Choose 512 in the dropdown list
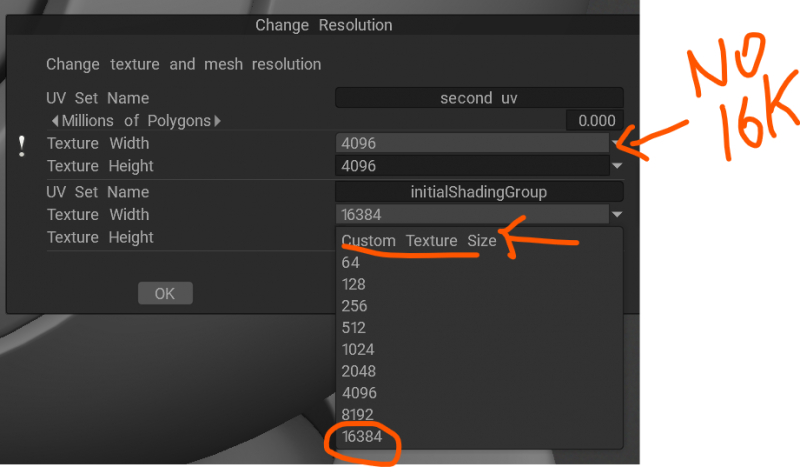This screenshot has width=800, height=467. (x=354, y=328)
